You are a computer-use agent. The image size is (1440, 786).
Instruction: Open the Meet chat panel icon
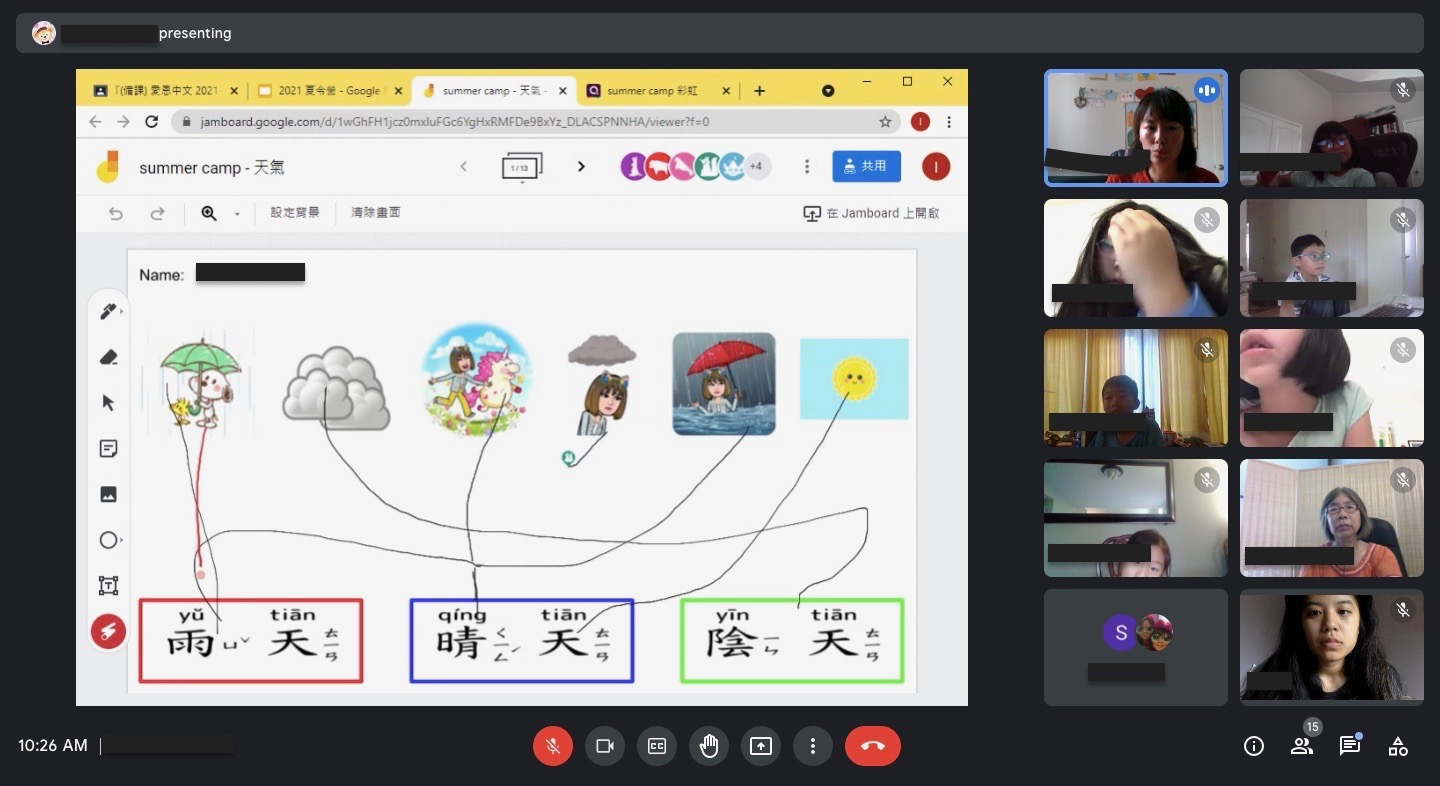tap(1350, 746)
